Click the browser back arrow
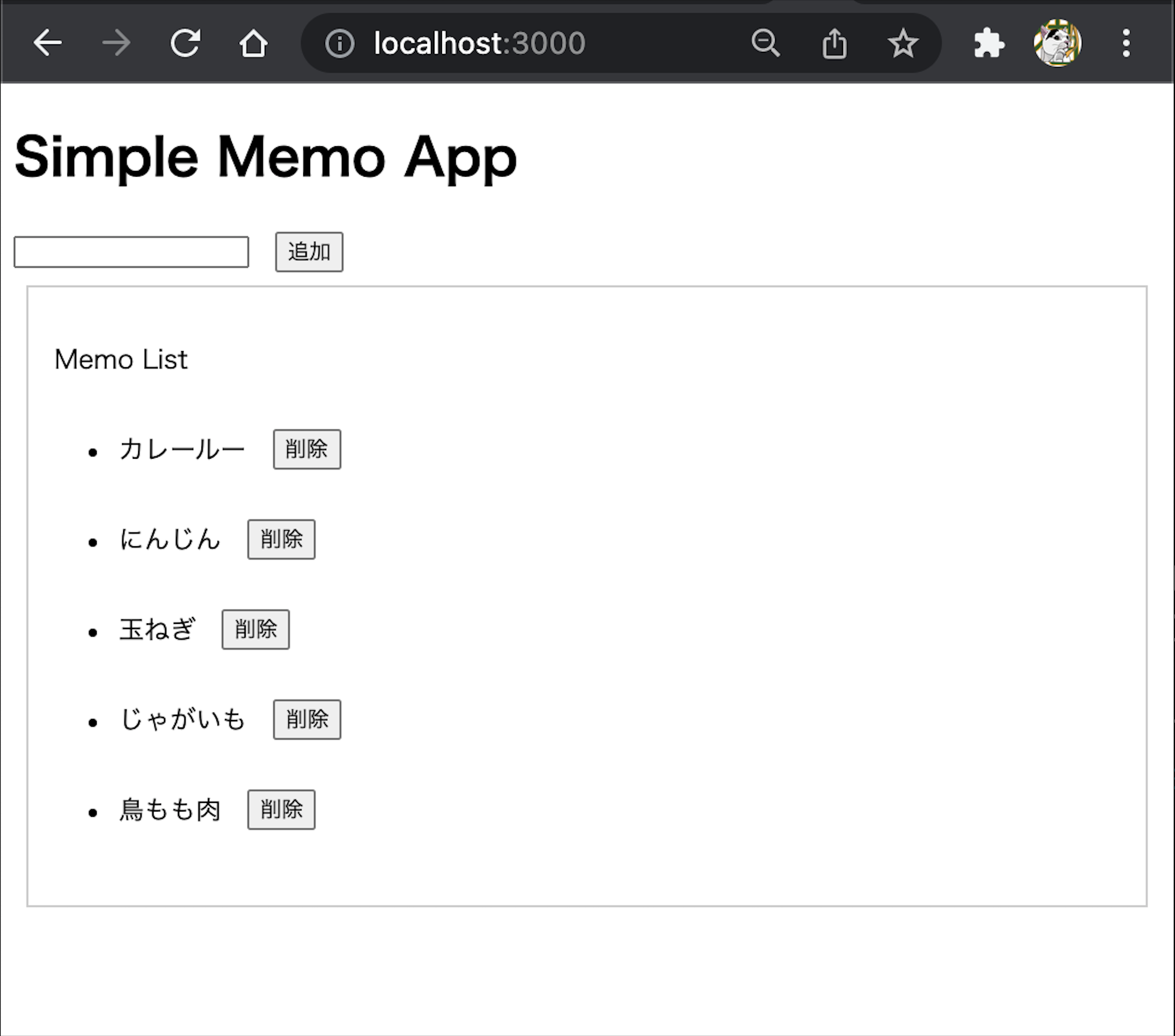The width and height of the screenshot is (1175, 1036). tap(48, 43)
